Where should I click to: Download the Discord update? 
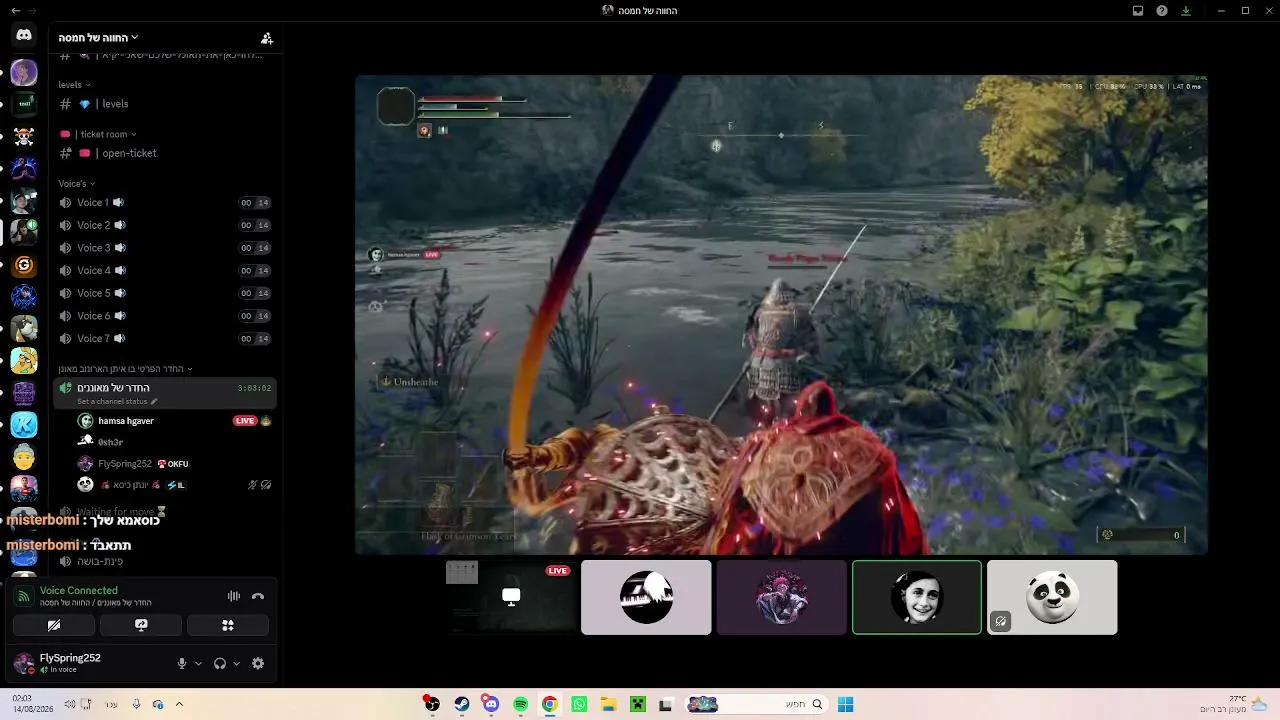point(1186,11)
